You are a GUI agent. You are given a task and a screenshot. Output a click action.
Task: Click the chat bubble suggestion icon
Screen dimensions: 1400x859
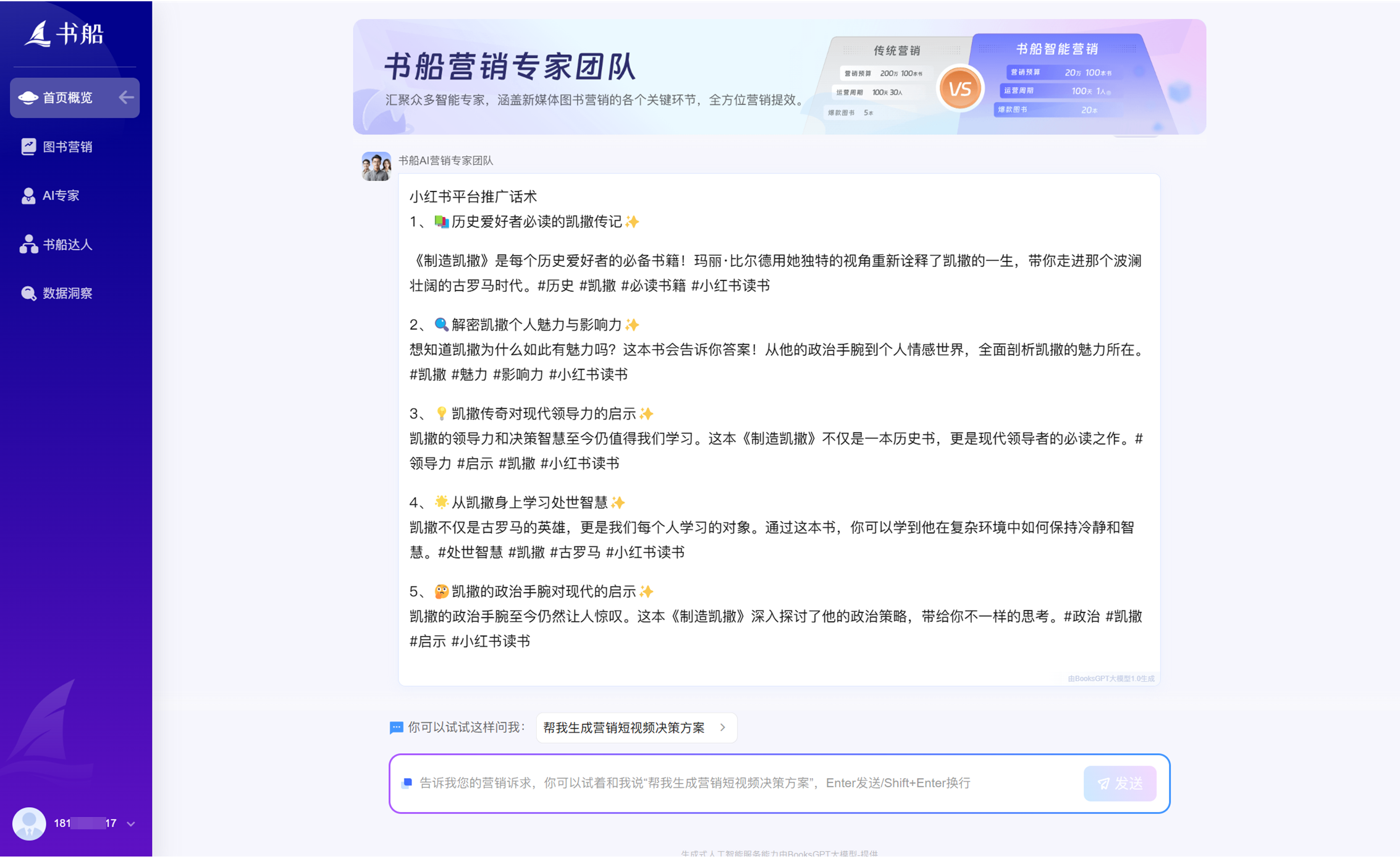[396, 728]
